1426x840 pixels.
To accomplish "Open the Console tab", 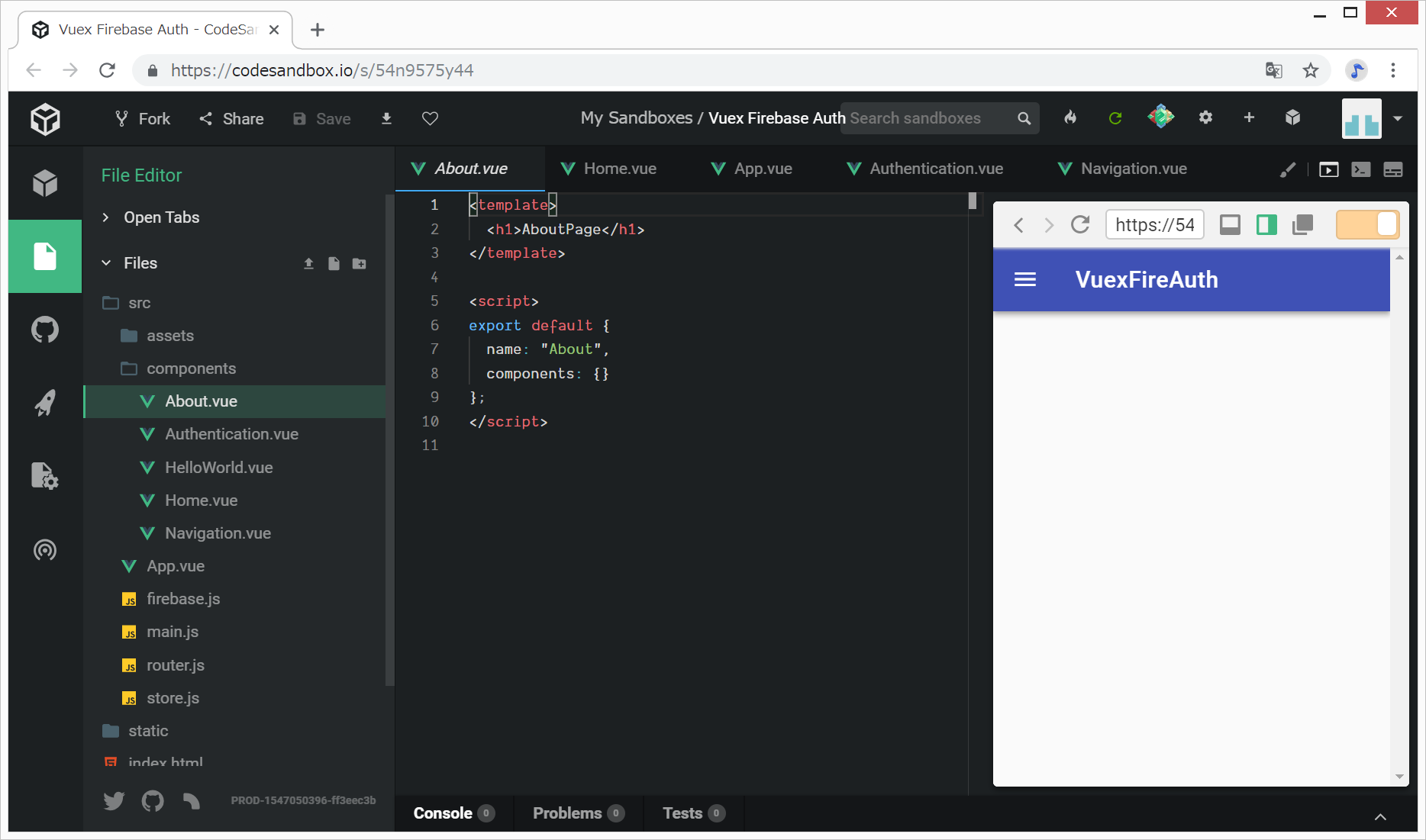I will [x=453, y=813].
